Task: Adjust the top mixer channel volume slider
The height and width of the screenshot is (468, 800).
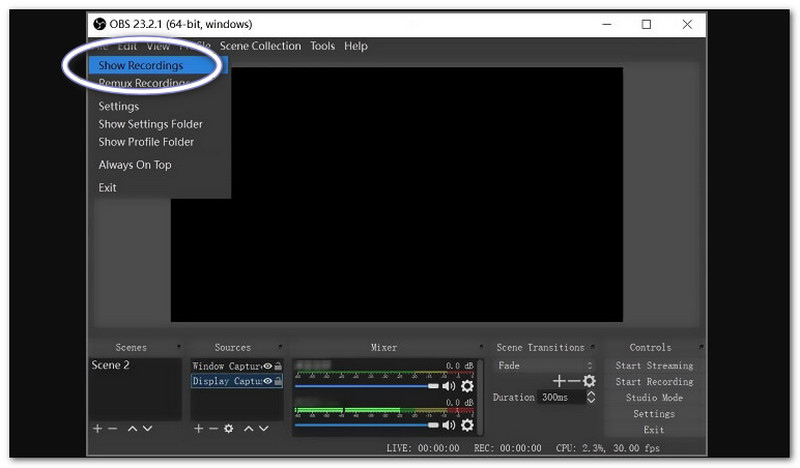Action: tap(366, 386)
